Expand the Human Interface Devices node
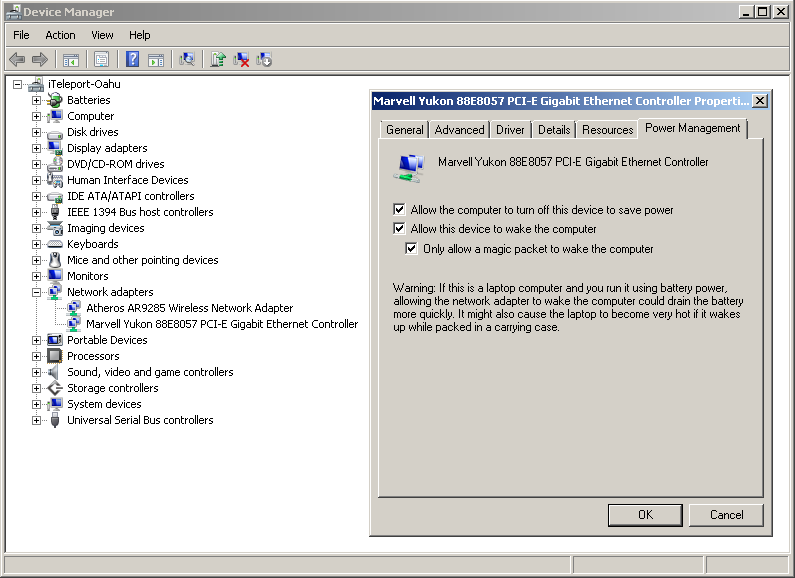 [36, 180]
